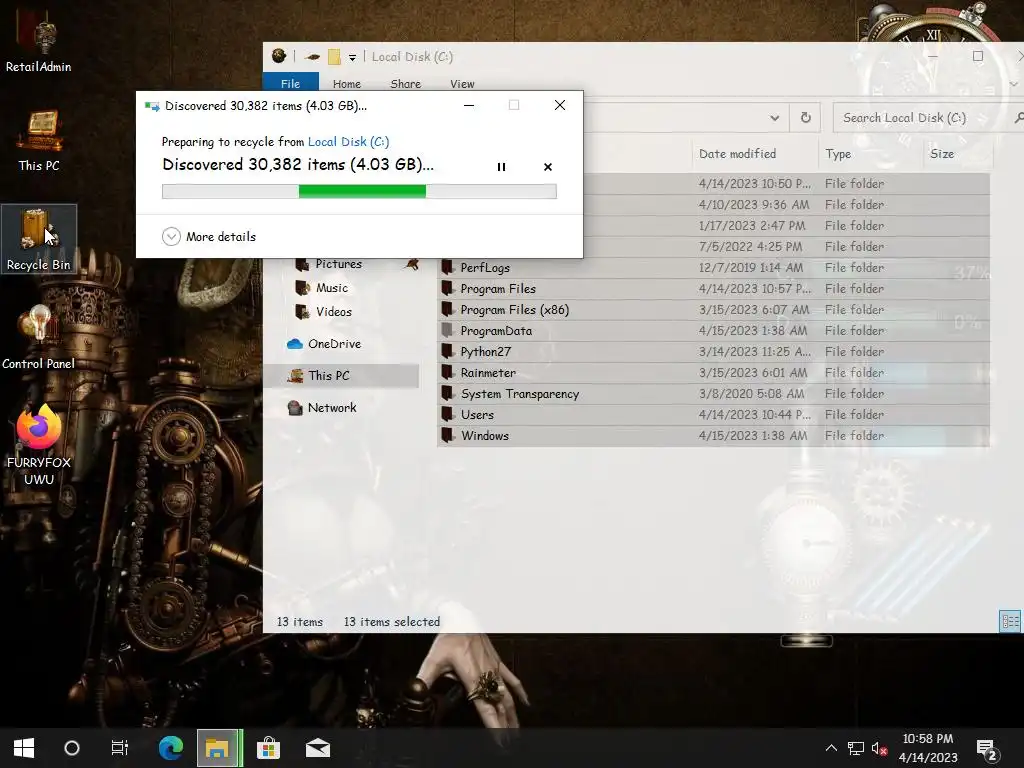Click File Explorer taskbar button

coord(218,748)
